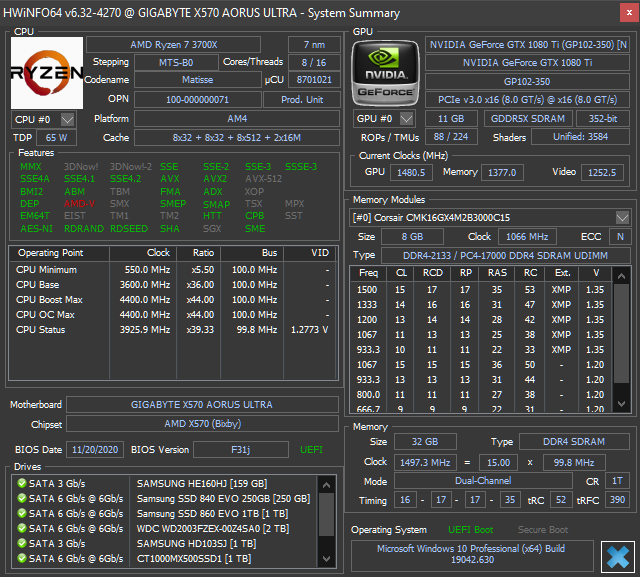Click green check icon beside Samsung SSD 840 EVO
The width and height of the screenshot is (640, 577).
22,498
